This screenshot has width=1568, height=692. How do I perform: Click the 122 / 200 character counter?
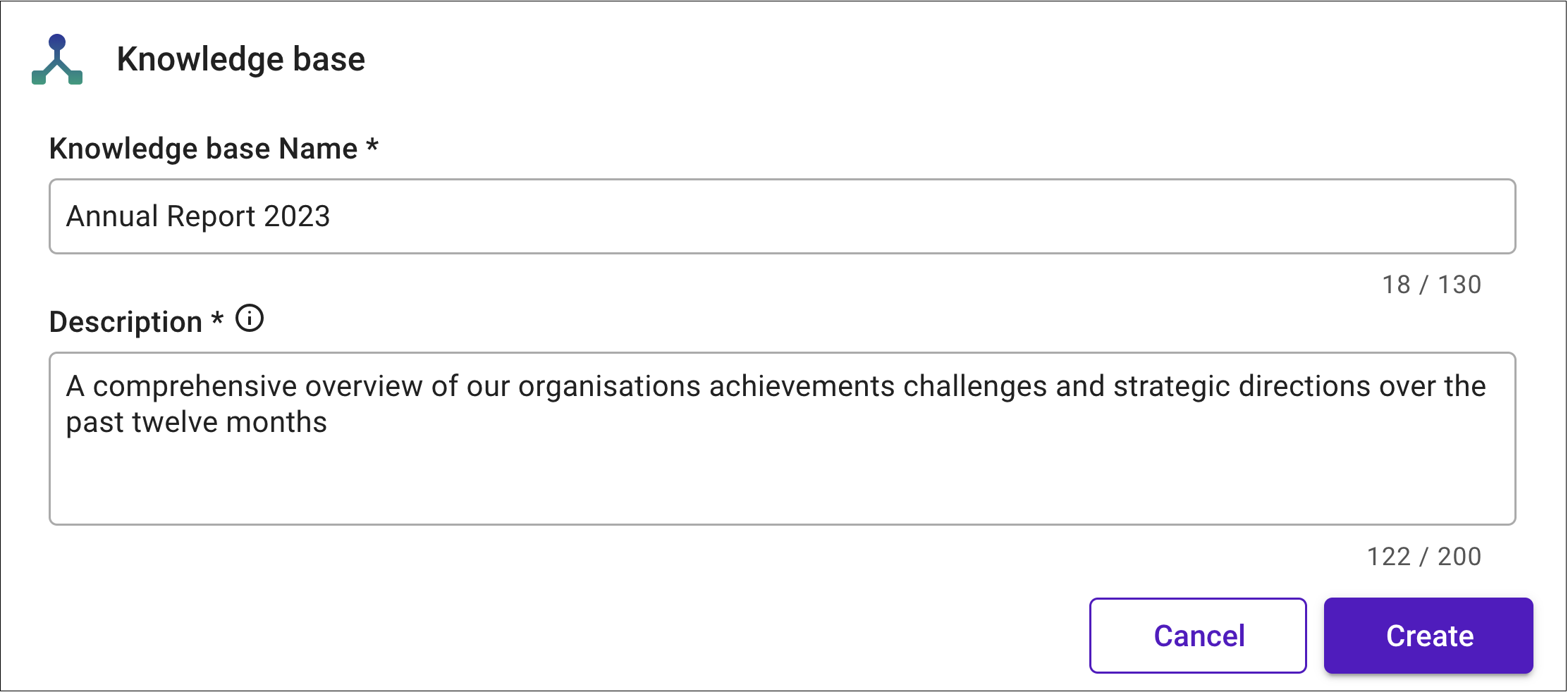[1424, 557]
